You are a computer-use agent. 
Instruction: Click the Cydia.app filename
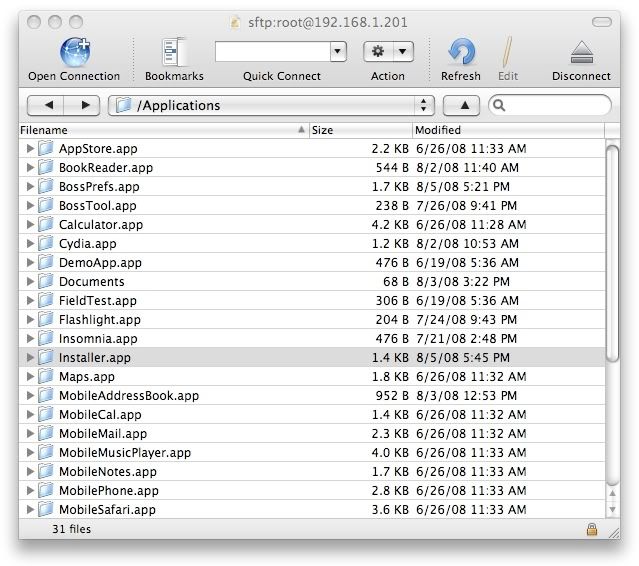coord(88,244)
